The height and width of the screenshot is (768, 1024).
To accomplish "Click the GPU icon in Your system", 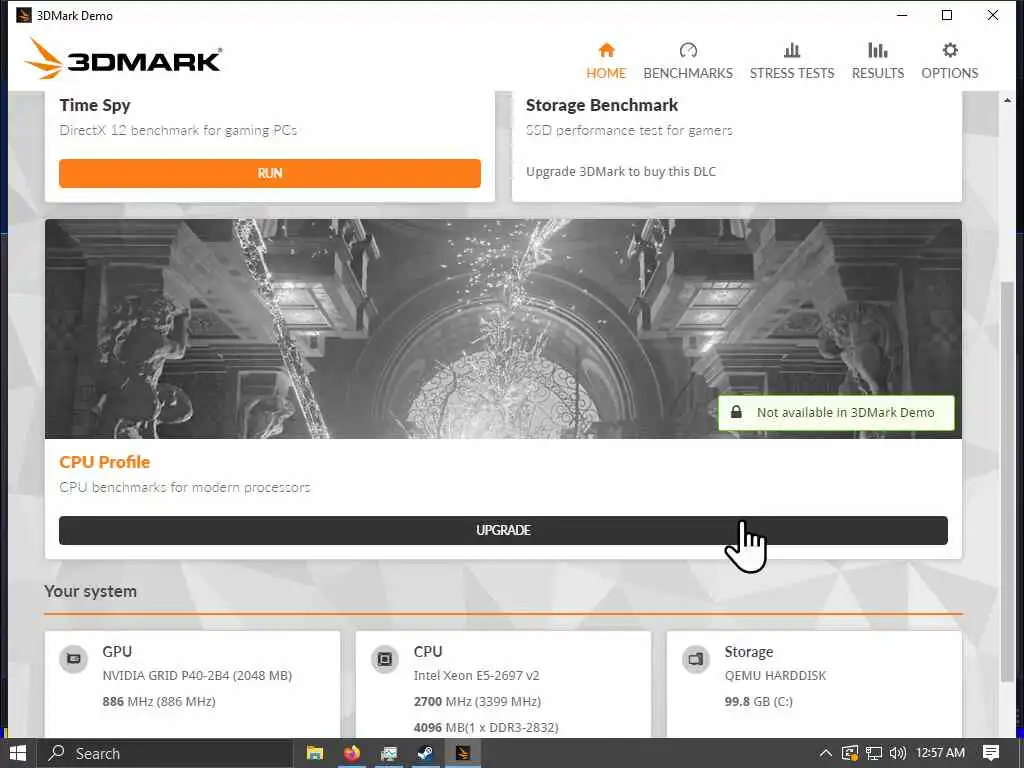I will click(x=74, y=659).
